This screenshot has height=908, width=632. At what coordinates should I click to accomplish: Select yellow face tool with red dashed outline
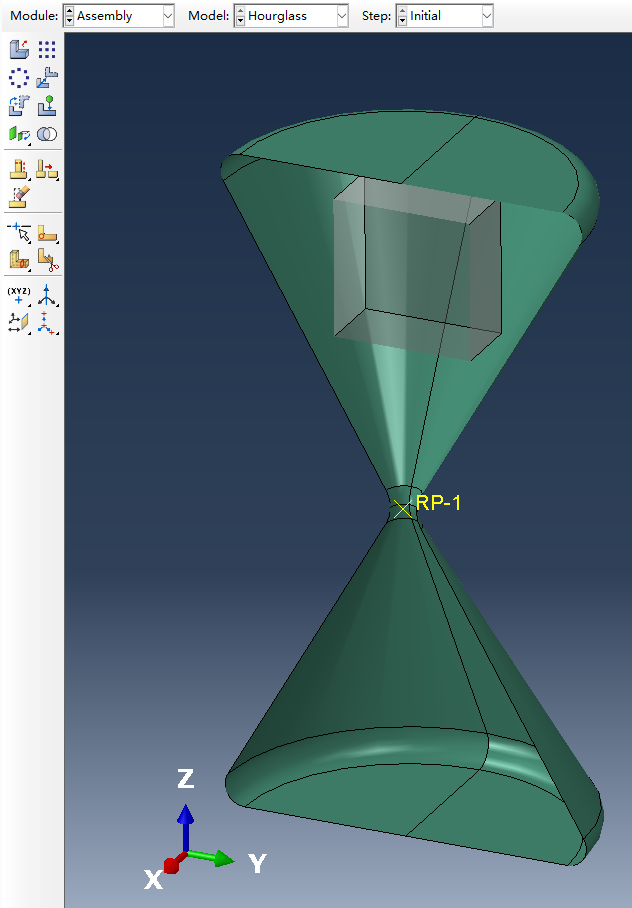[19, 169]
